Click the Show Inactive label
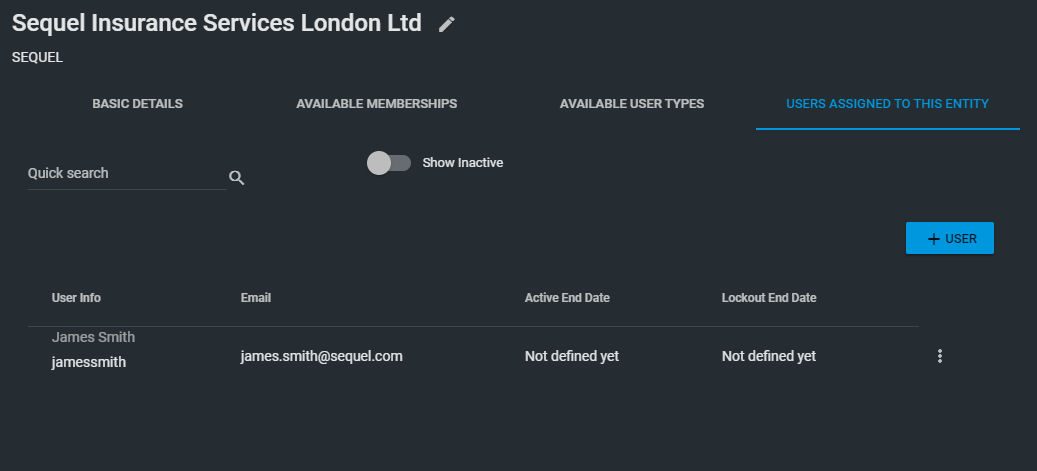1037x471 pixels. (x=463, y=163)
